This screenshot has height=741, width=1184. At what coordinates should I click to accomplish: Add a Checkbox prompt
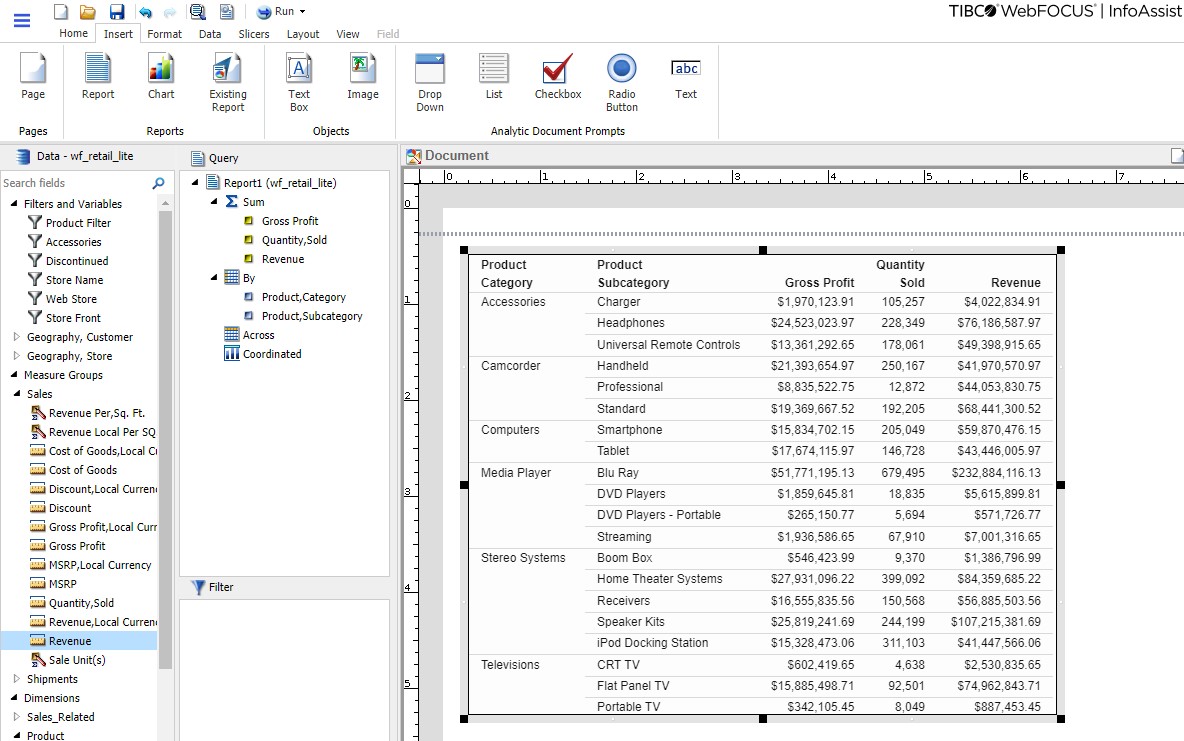click(x=557, y=75)
